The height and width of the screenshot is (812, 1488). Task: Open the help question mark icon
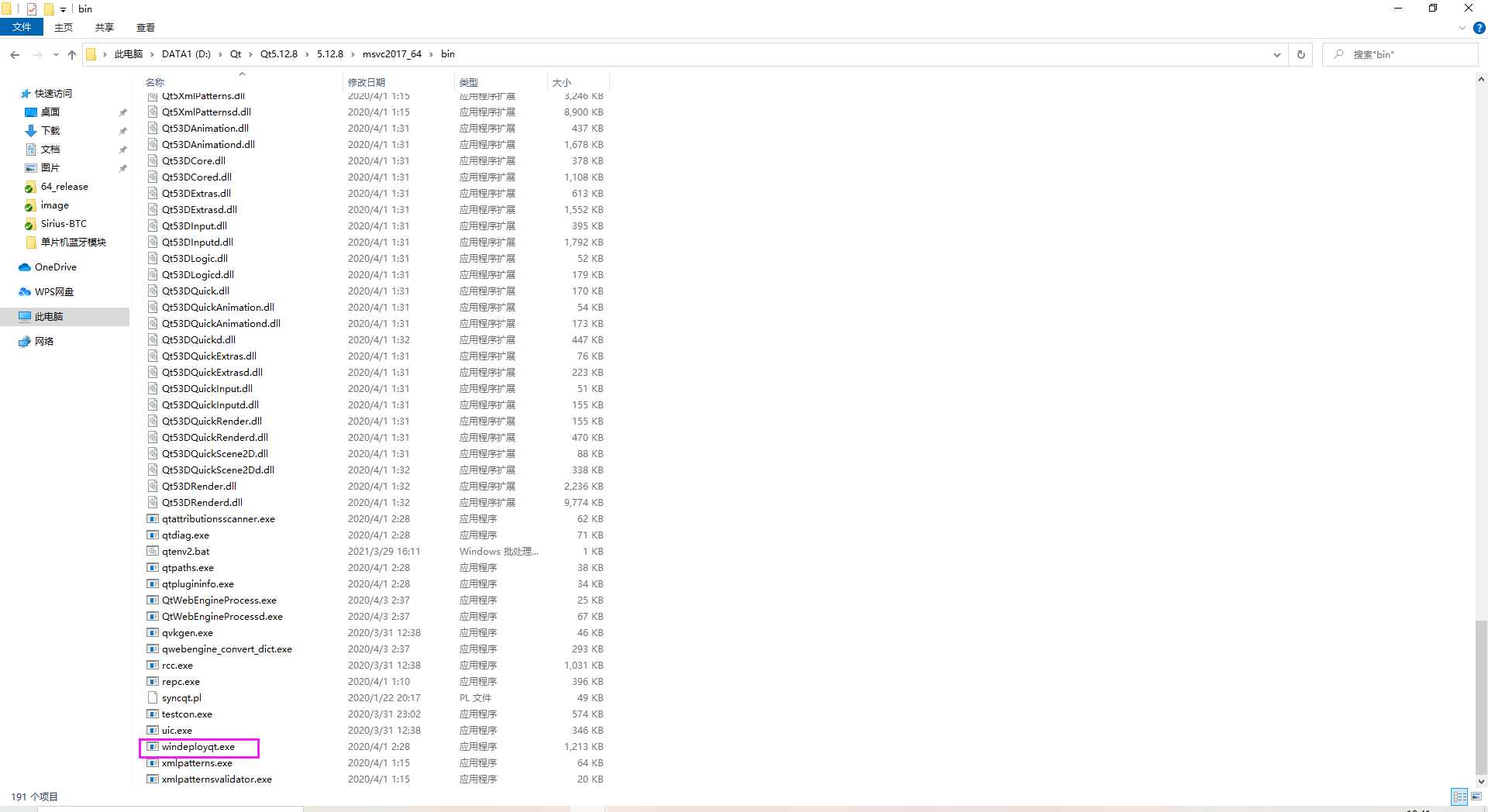coord(1479,28)
